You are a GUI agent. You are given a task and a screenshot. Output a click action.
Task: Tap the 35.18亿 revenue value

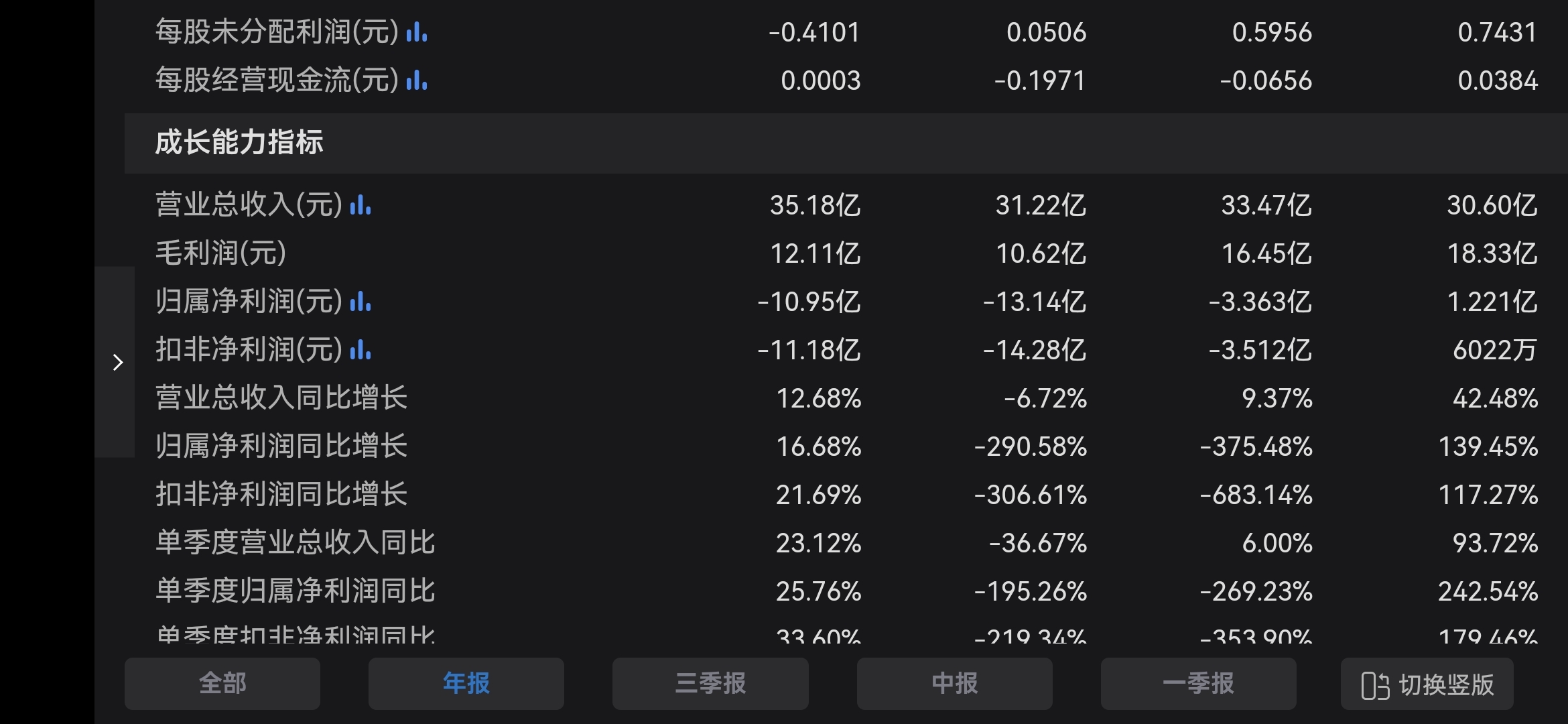coord(815,204)
